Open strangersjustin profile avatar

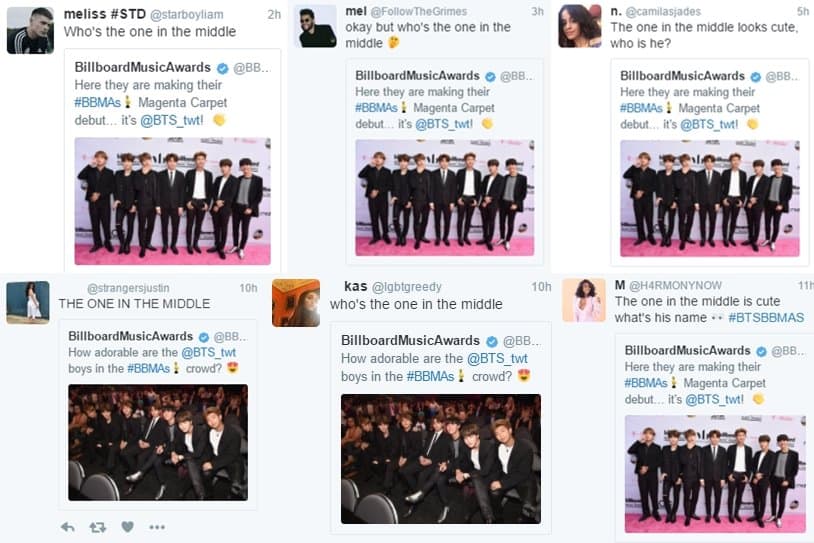[x=28, y=303]
